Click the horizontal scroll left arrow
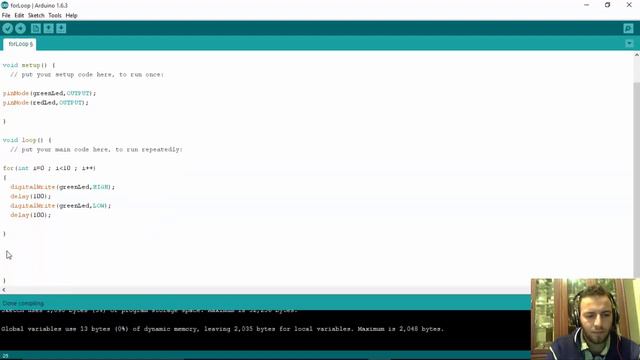The height and width of the screenshot is (360, 640). 4,290
